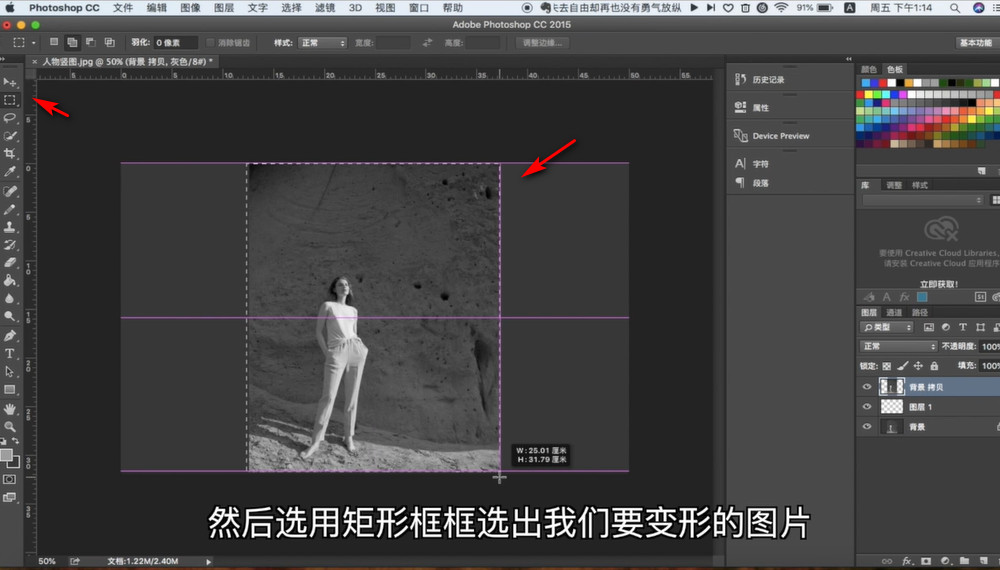
Task: Select the Crop tool
Action: click(10, 154)
